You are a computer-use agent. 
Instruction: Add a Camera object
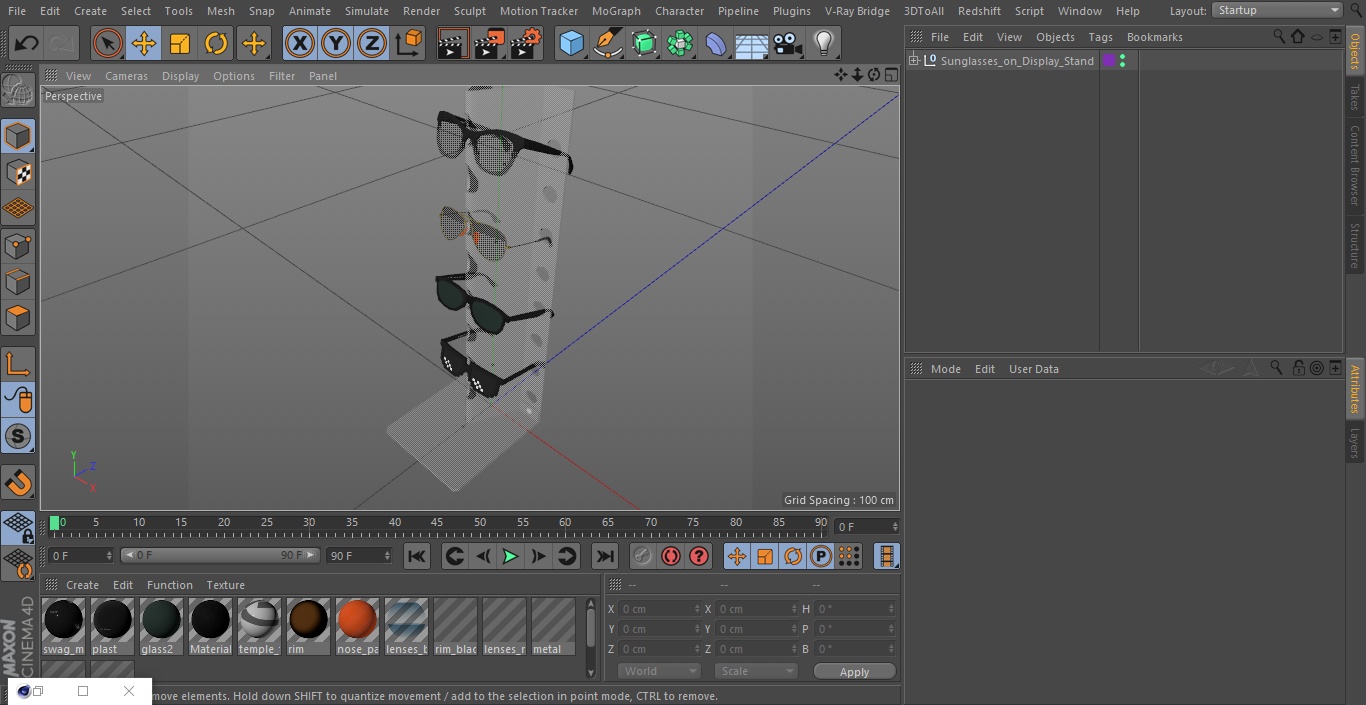788,43
